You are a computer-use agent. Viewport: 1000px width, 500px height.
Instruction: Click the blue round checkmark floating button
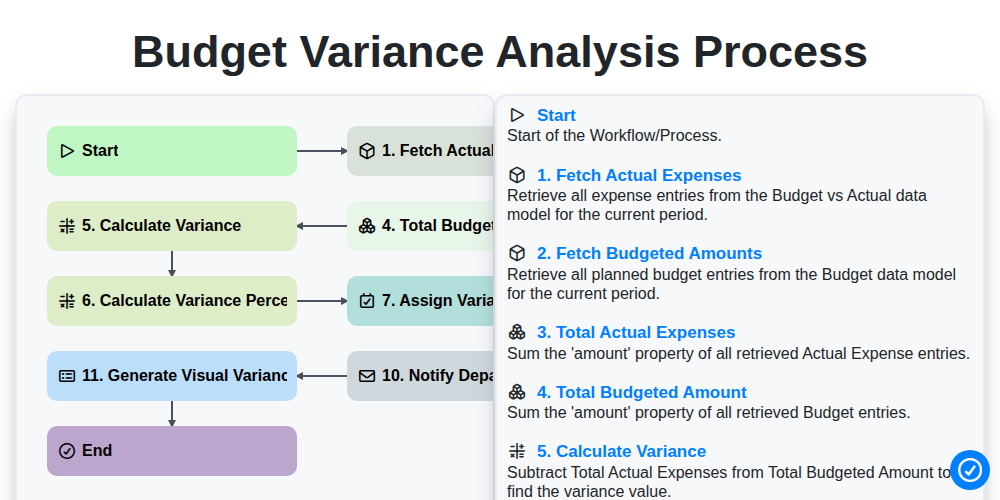(x=969, y=470)
